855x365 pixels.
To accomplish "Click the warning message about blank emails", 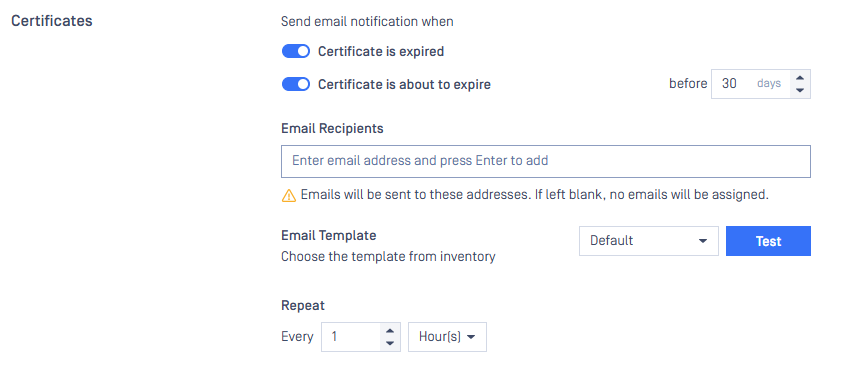I will (x=534, y=195).
